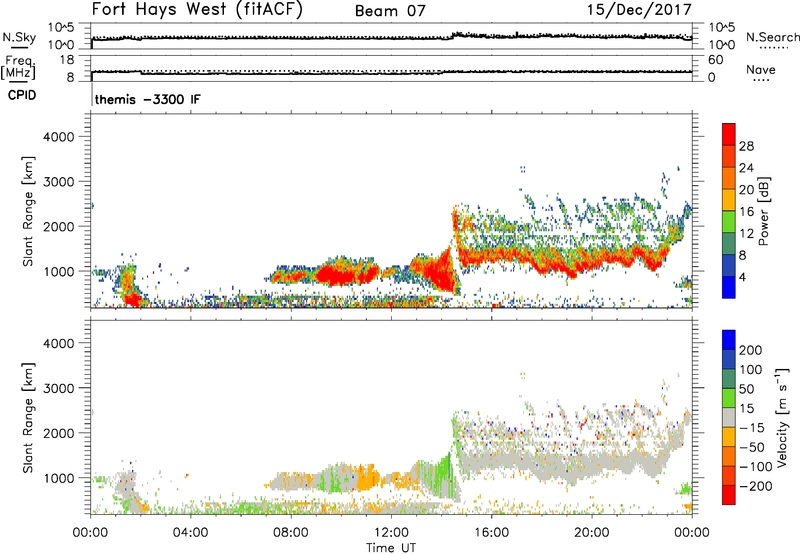Click the '2000' tick of the velocity panel
This screenshot has height=554, width=800.
pyautogui.click(x=58, y=433)
